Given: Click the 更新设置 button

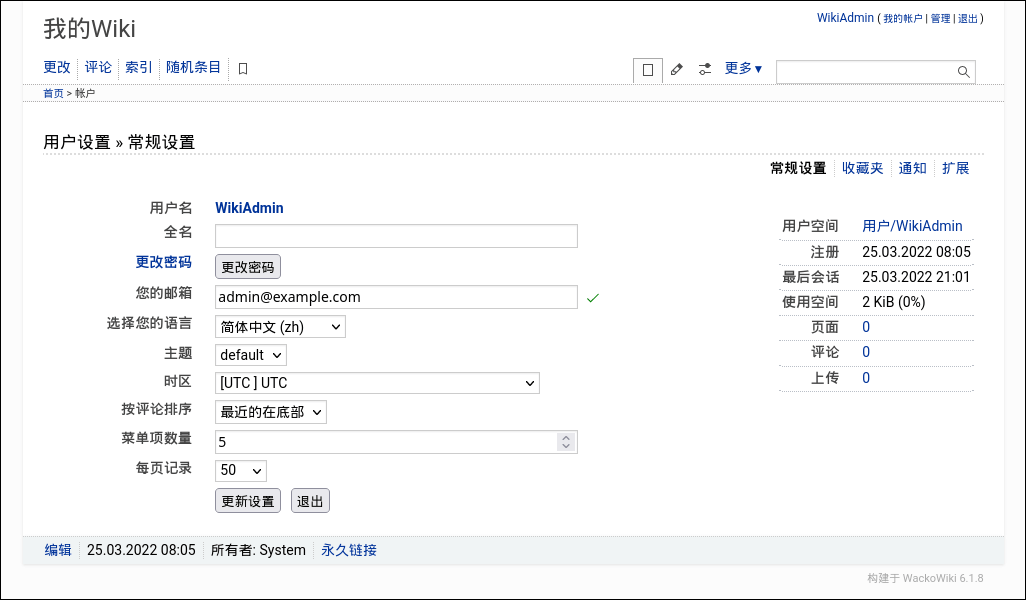Looking at the screenshot, I should 247,500.
